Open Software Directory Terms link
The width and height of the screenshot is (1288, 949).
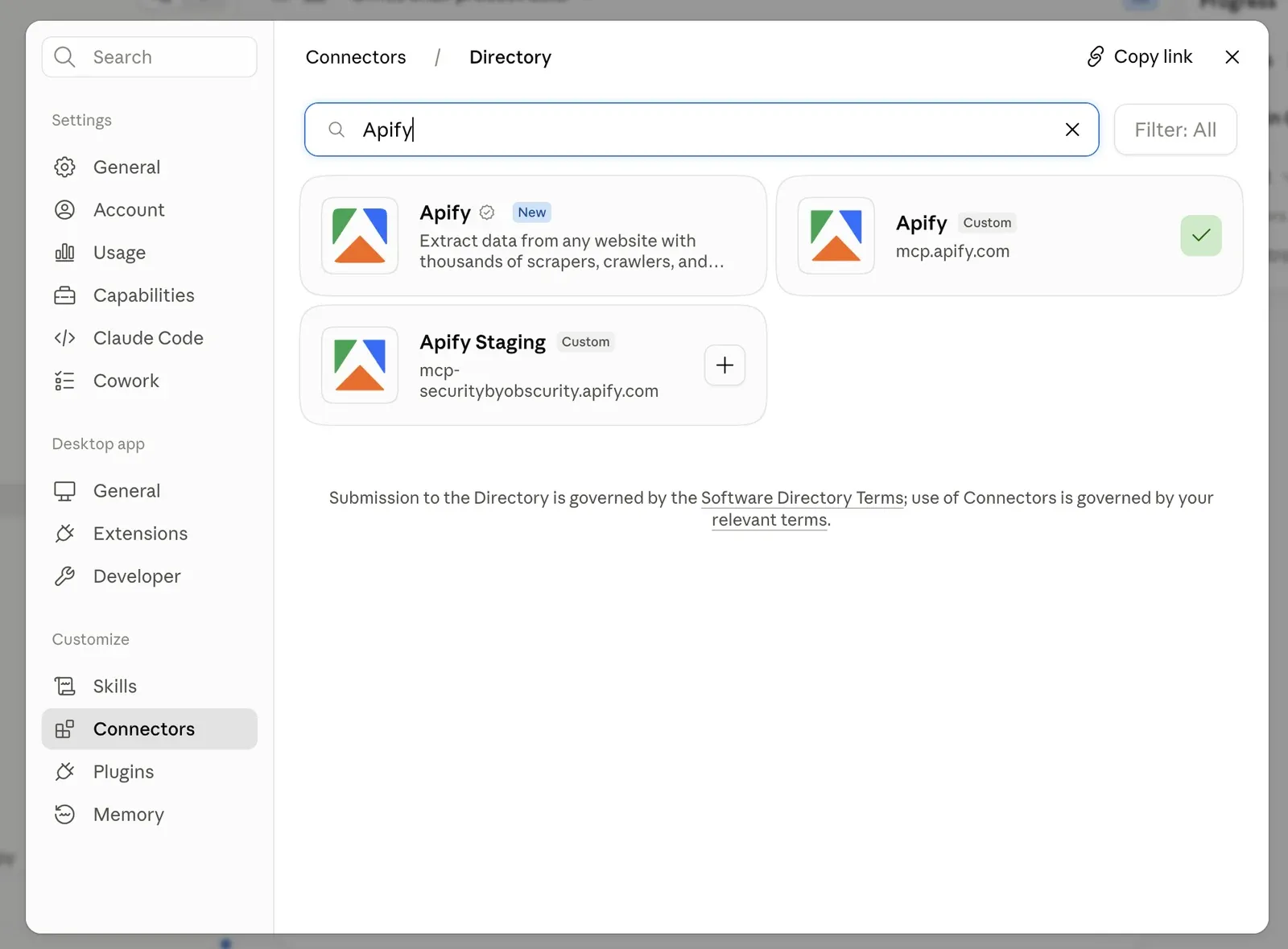[803, 497]
